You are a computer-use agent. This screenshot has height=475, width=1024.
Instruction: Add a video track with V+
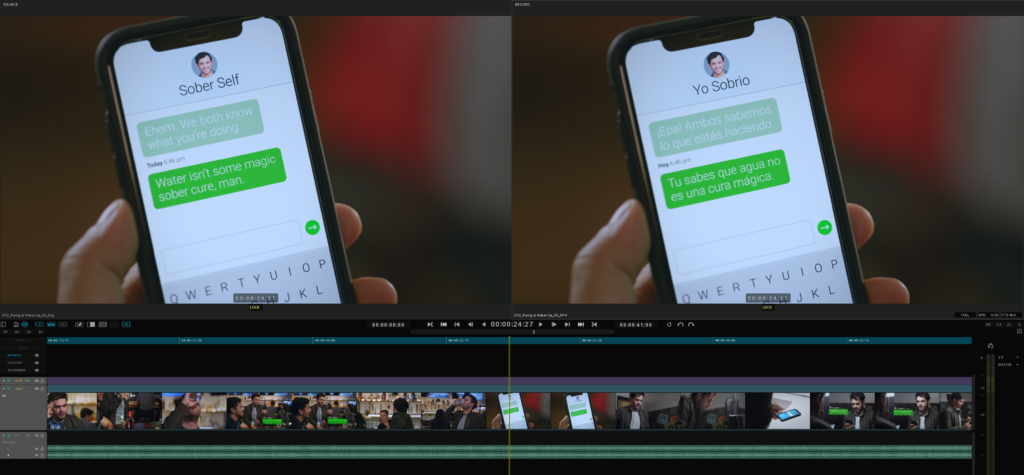click(5, 332)
